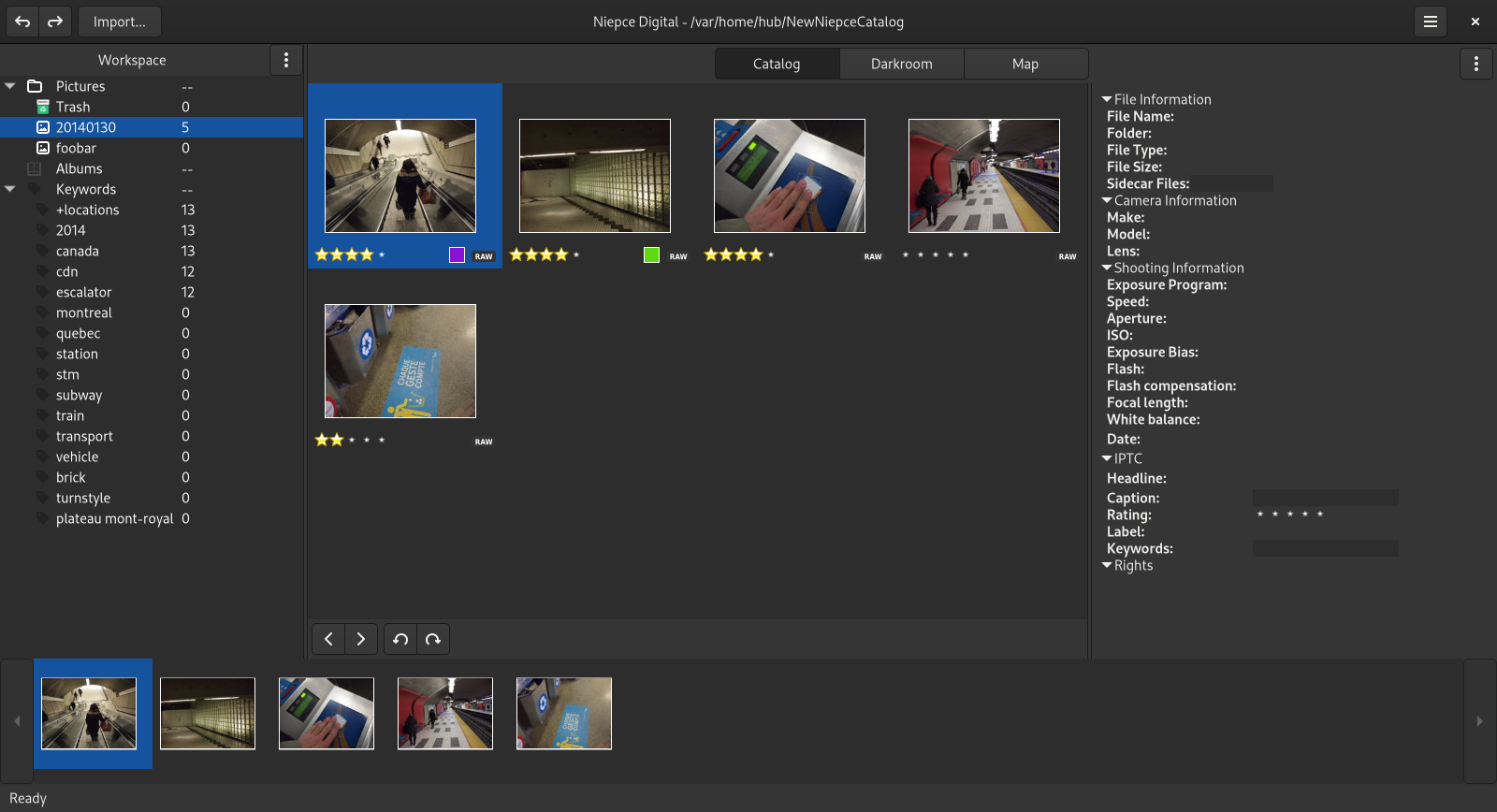This screenshot has width=1497, height=812.
Task: Click RAW badge on platform photo
Action: click(1068, 256)
